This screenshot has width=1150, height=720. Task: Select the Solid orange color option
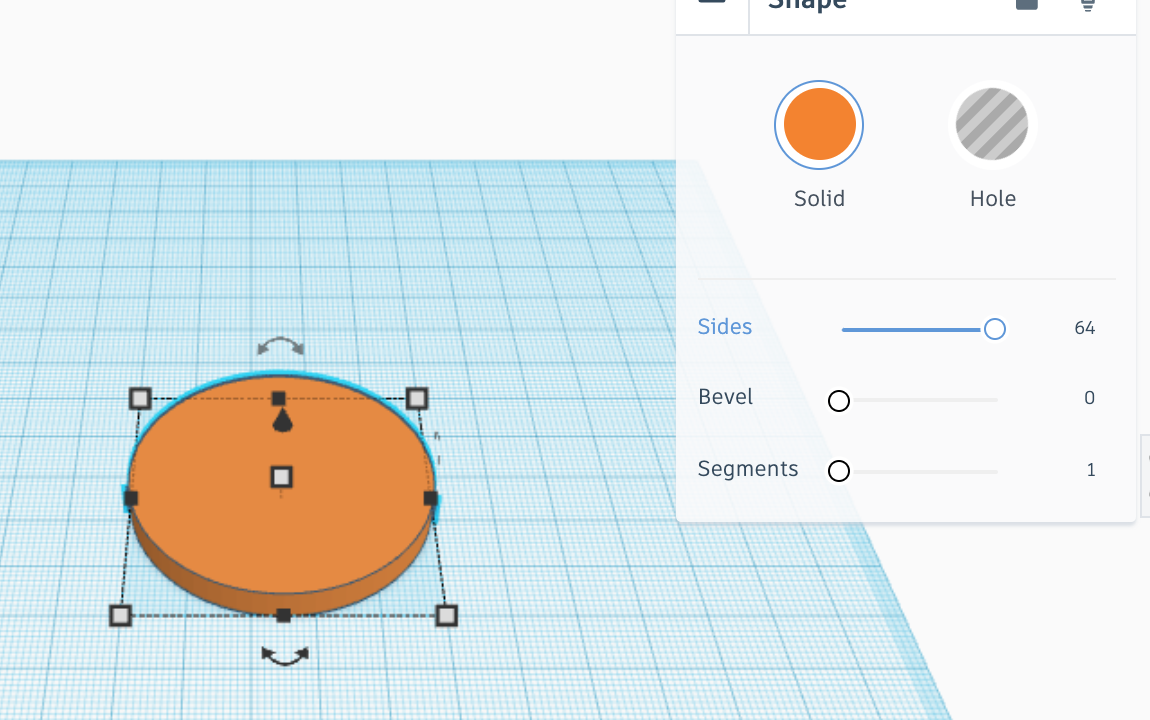[x=818, y=125]
